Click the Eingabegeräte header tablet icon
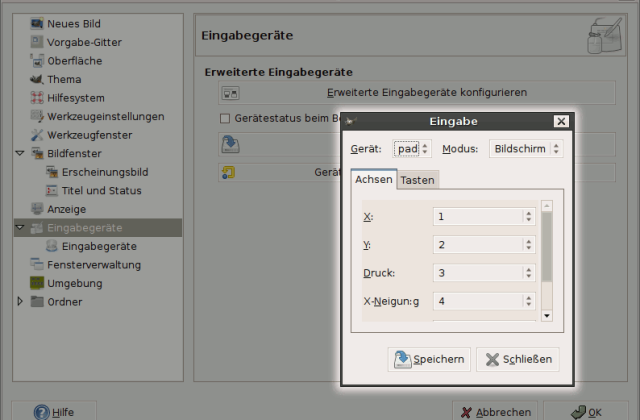640x420 pixels. point(605,36)
